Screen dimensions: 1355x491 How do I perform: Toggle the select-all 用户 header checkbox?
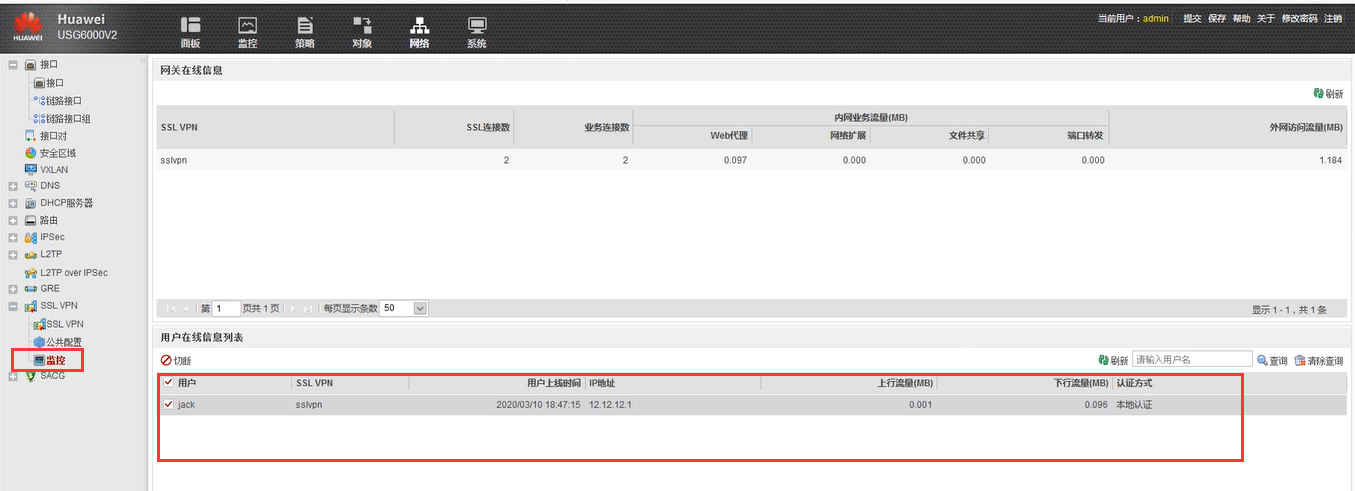168,382
